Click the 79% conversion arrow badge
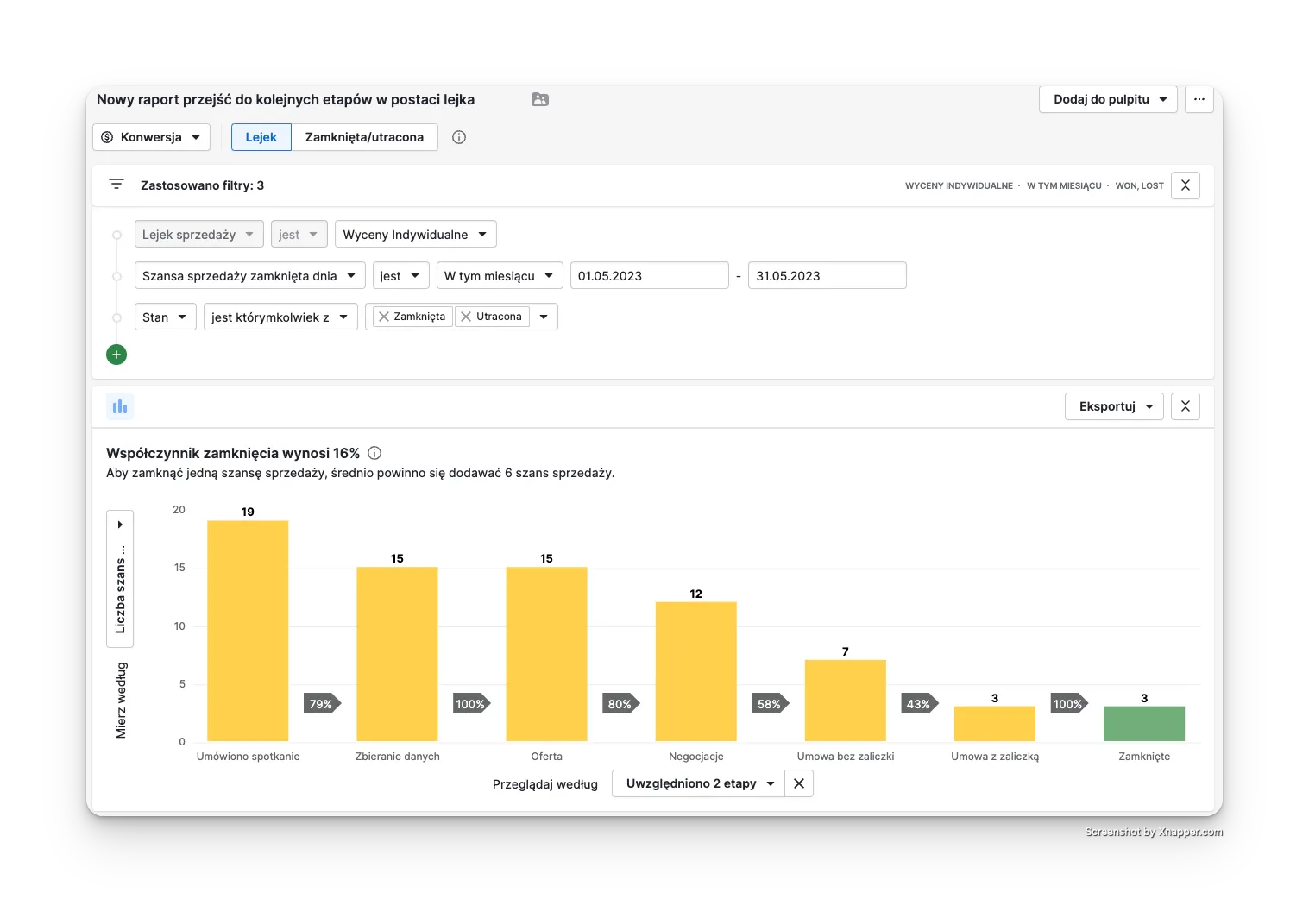This screenshot has height=924, width=1309. point(323,704)
